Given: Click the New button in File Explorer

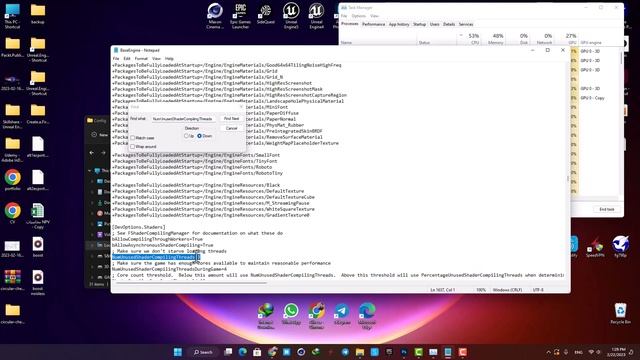Looking at the screenshot, I should pos(100,135).
